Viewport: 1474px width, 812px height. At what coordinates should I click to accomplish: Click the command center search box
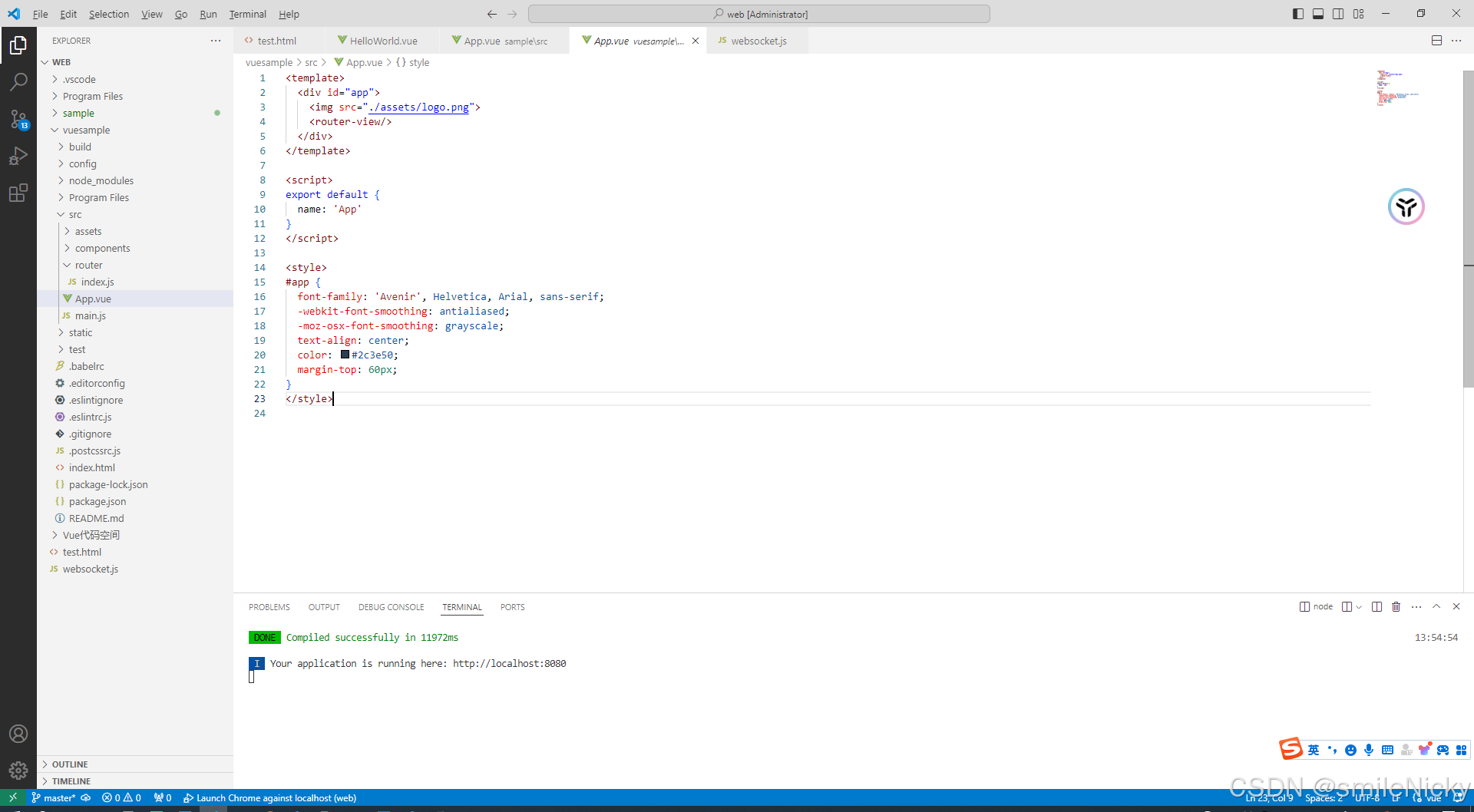click(759, 14)
